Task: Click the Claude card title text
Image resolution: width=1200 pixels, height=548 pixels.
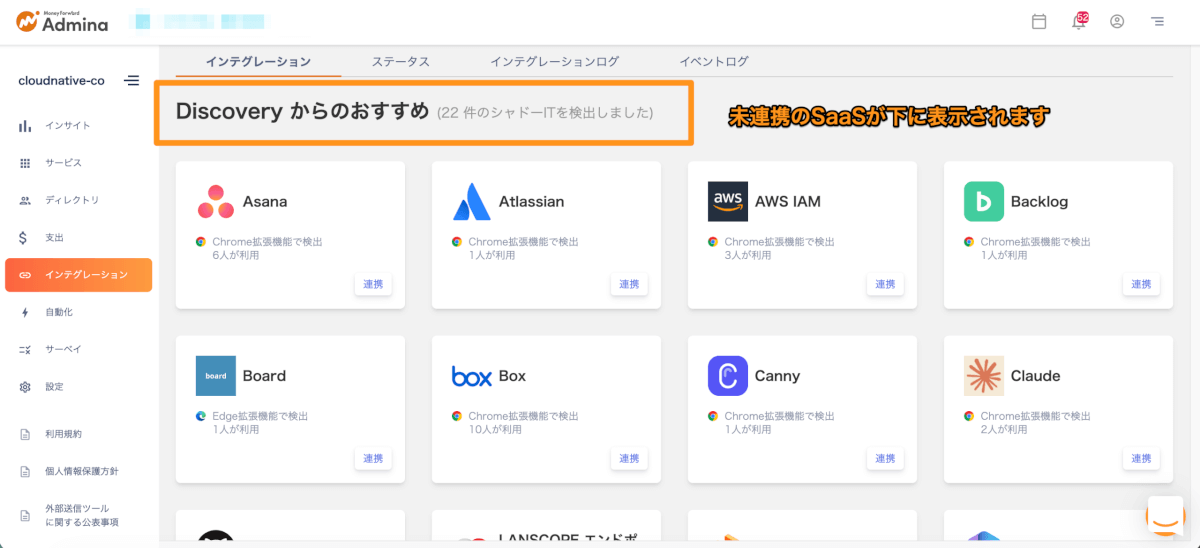Action: [1036, 376]
